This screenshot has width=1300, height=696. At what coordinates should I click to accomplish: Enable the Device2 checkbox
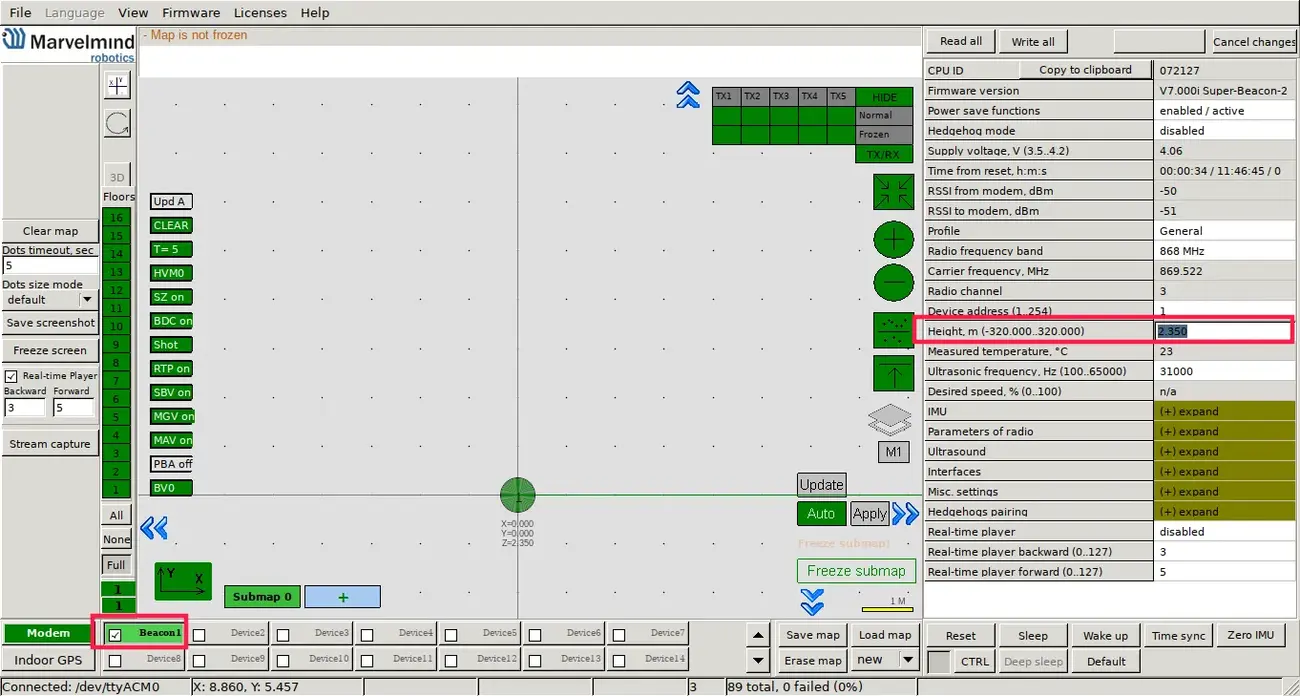point(200,635)
